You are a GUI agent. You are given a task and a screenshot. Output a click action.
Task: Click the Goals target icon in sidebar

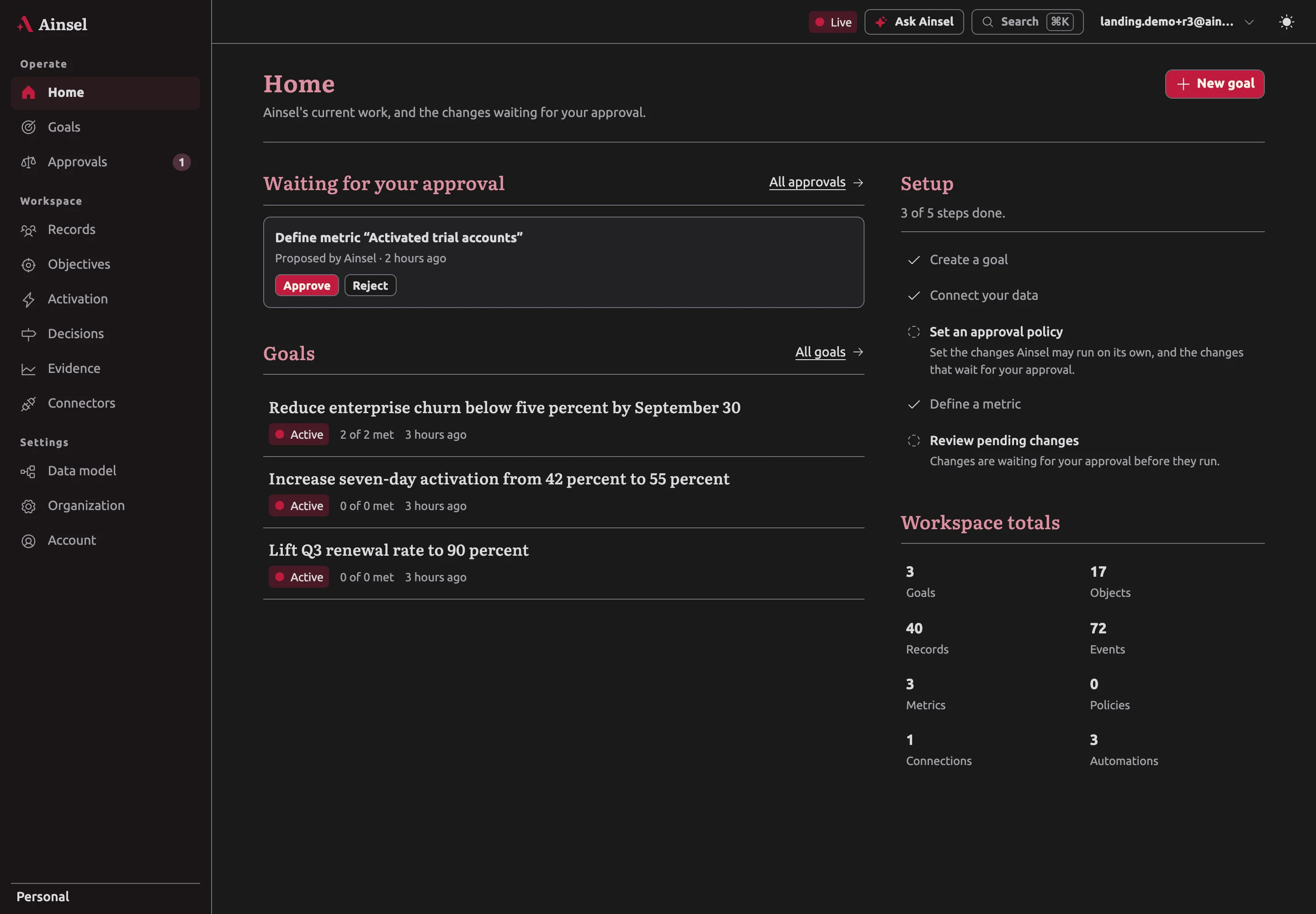tap(29, 127)
